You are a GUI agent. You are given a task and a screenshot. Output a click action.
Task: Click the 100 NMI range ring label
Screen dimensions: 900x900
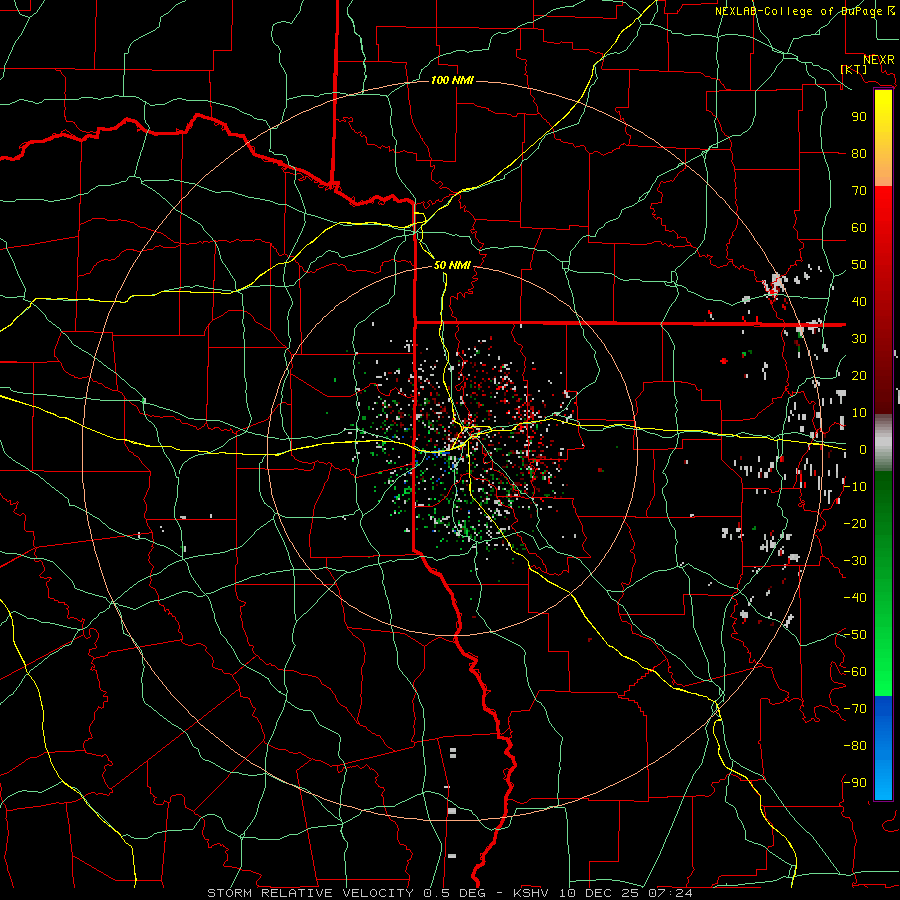pyautogui.click(x=452, y=80)
